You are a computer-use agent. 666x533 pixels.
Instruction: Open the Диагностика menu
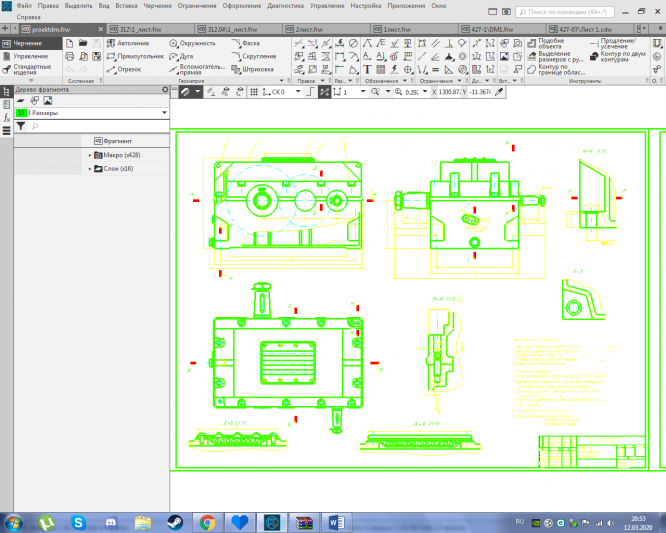tap(285, 5)
